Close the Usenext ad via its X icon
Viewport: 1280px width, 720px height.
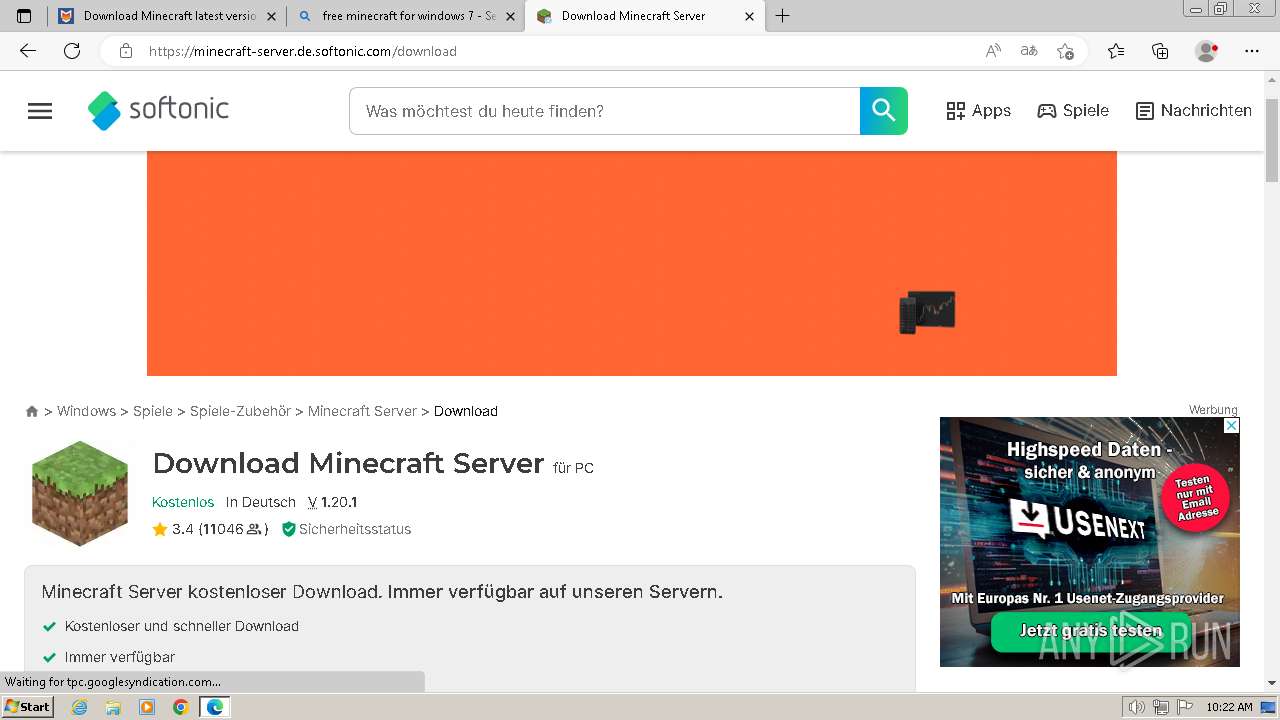pos(1232,425)
